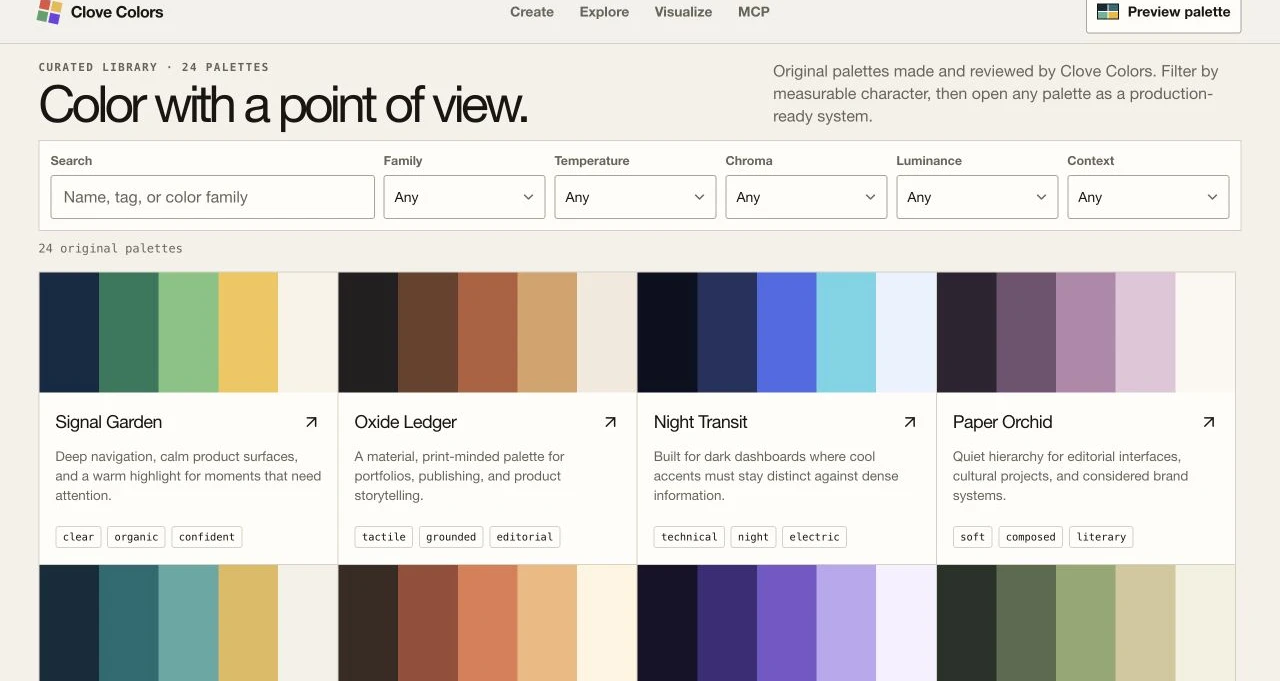Click the 'technical' tag chip

(689, 537)
